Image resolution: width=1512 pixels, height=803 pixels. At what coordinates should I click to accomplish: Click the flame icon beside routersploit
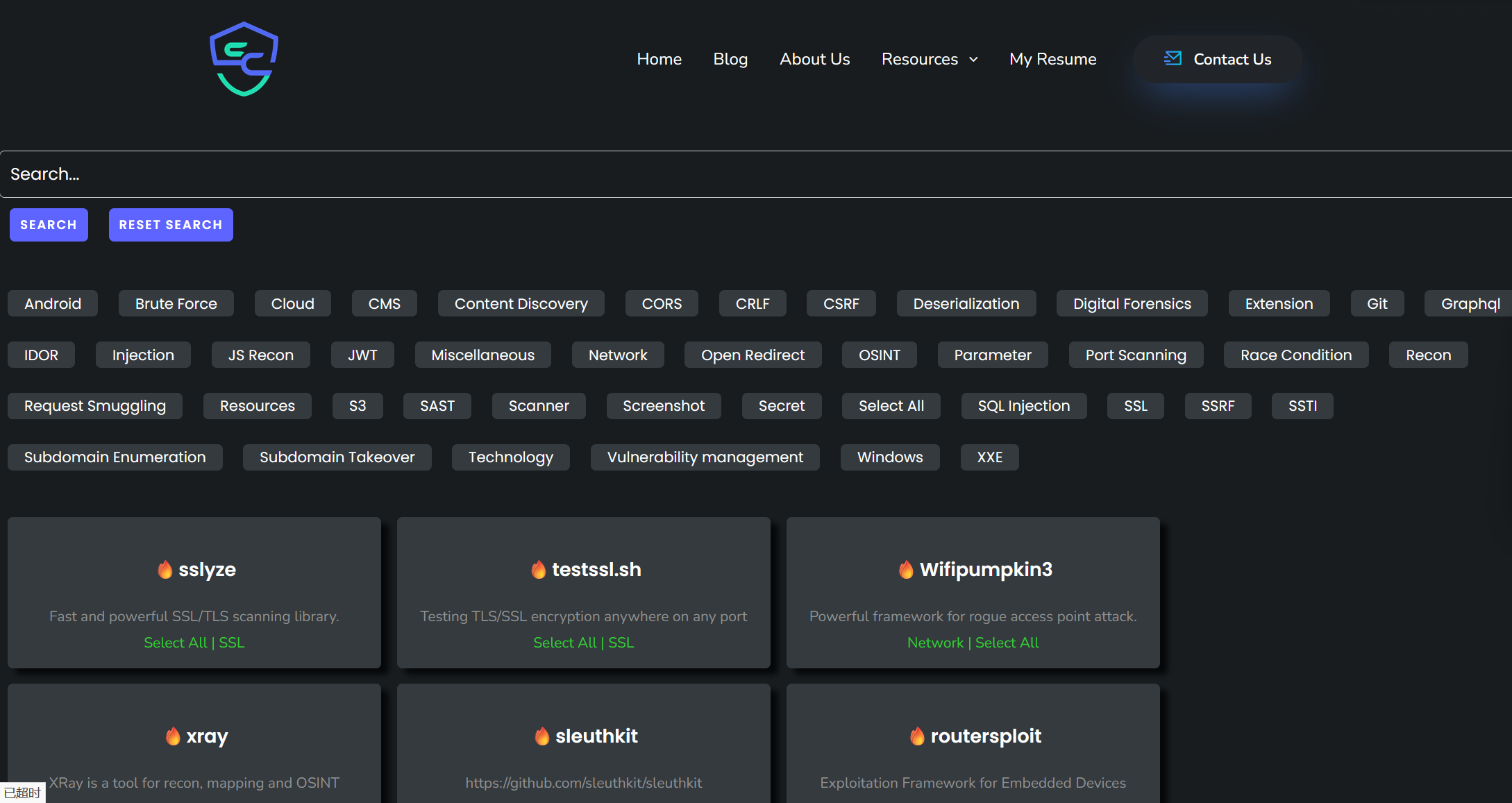(917, 736)
